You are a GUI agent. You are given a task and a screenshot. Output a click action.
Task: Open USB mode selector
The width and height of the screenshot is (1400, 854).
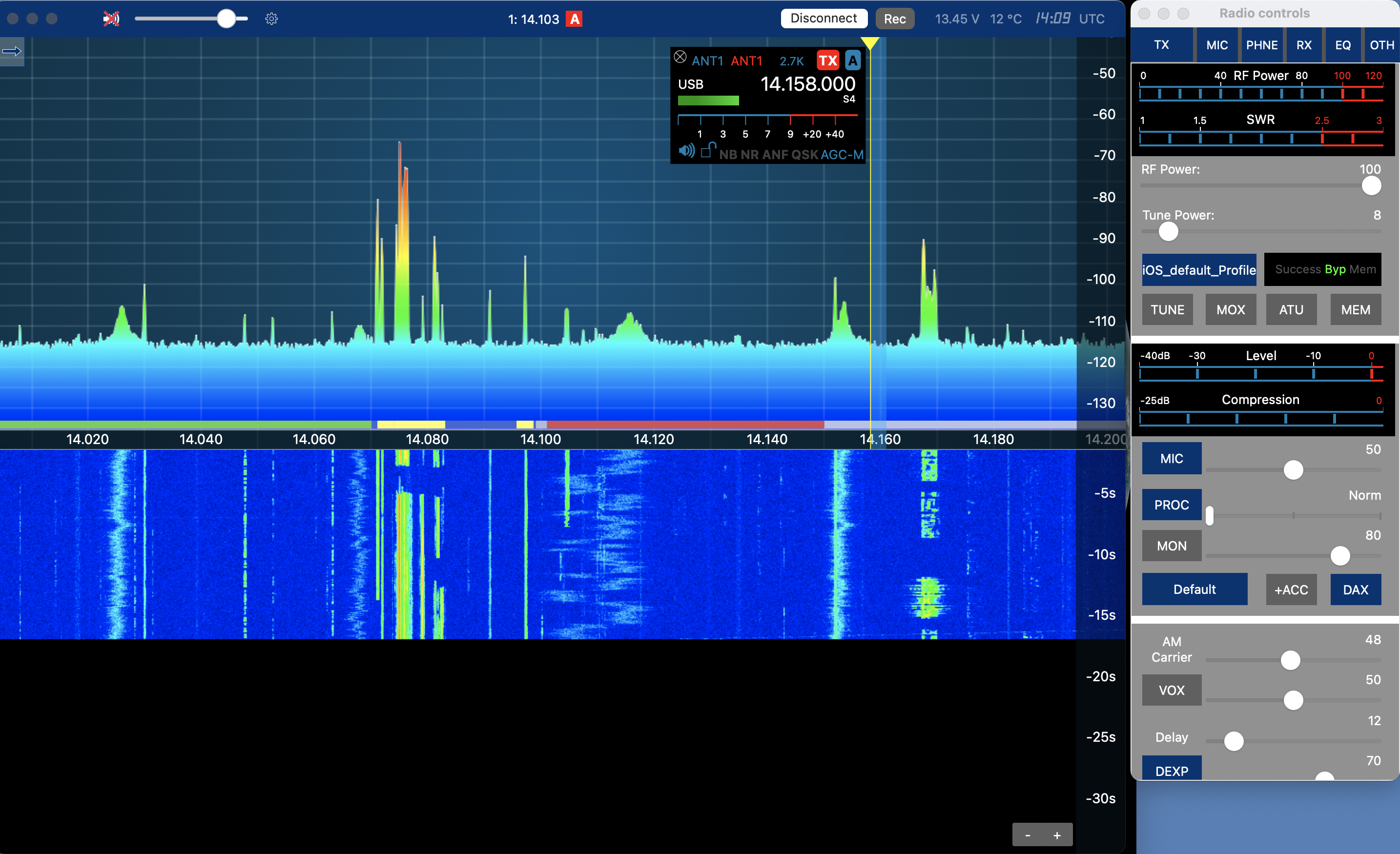pos(691,84)
